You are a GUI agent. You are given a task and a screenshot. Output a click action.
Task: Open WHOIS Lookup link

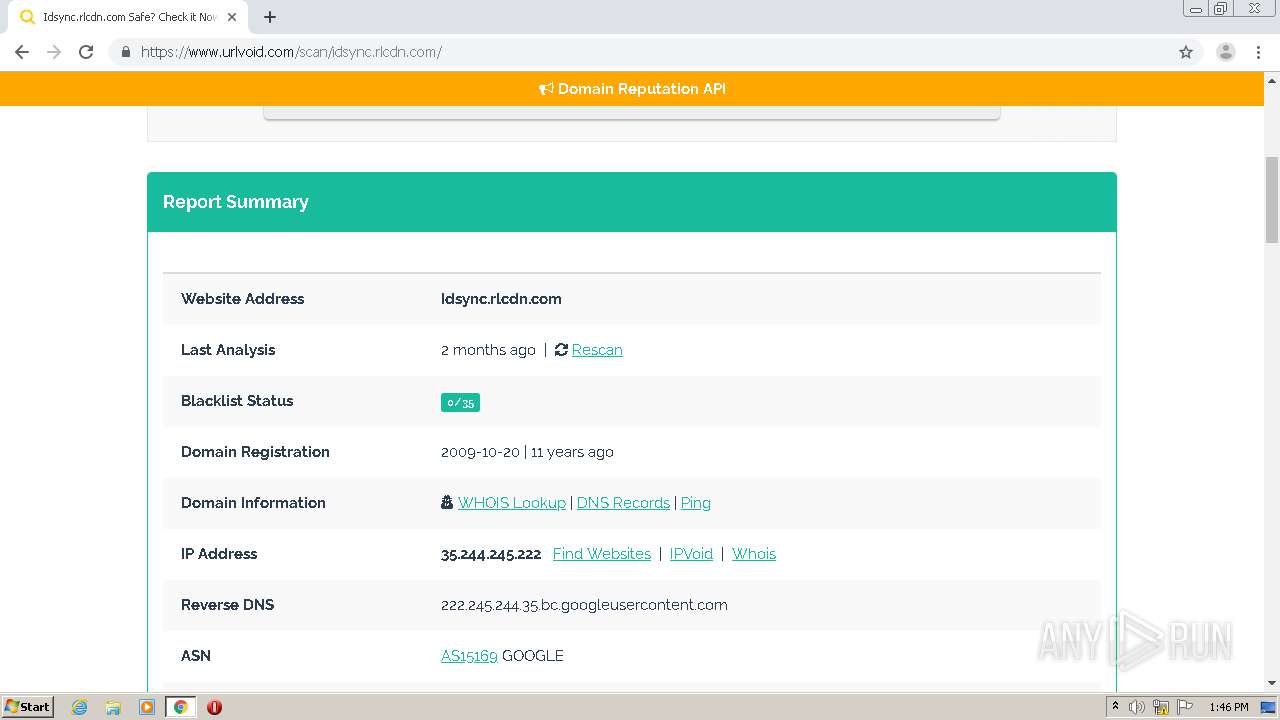pos(511,503)
